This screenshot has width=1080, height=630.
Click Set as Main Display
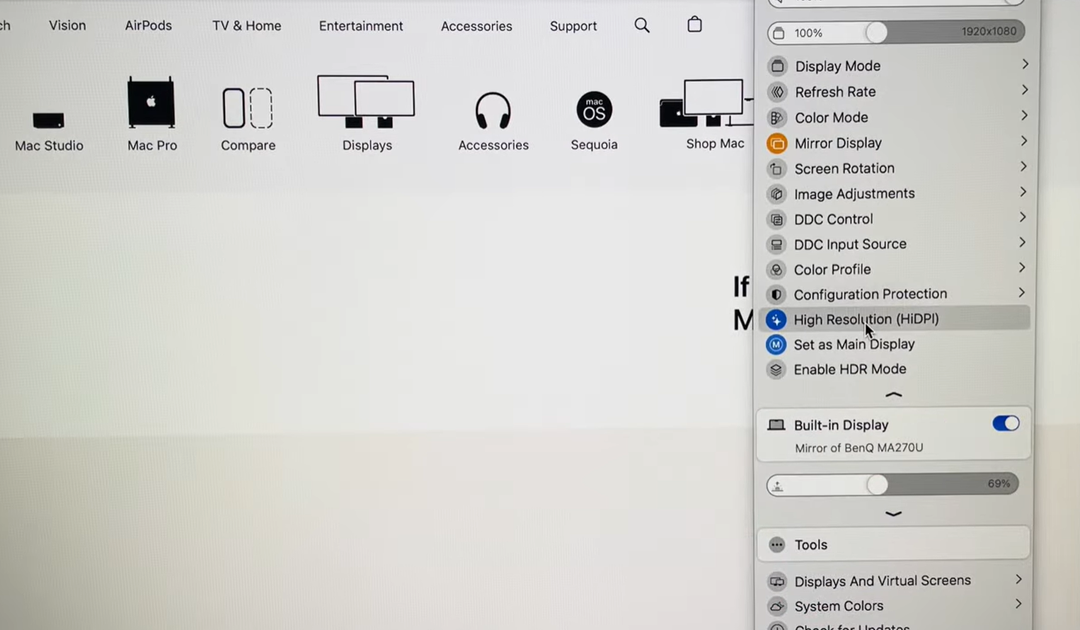[854, 344]
